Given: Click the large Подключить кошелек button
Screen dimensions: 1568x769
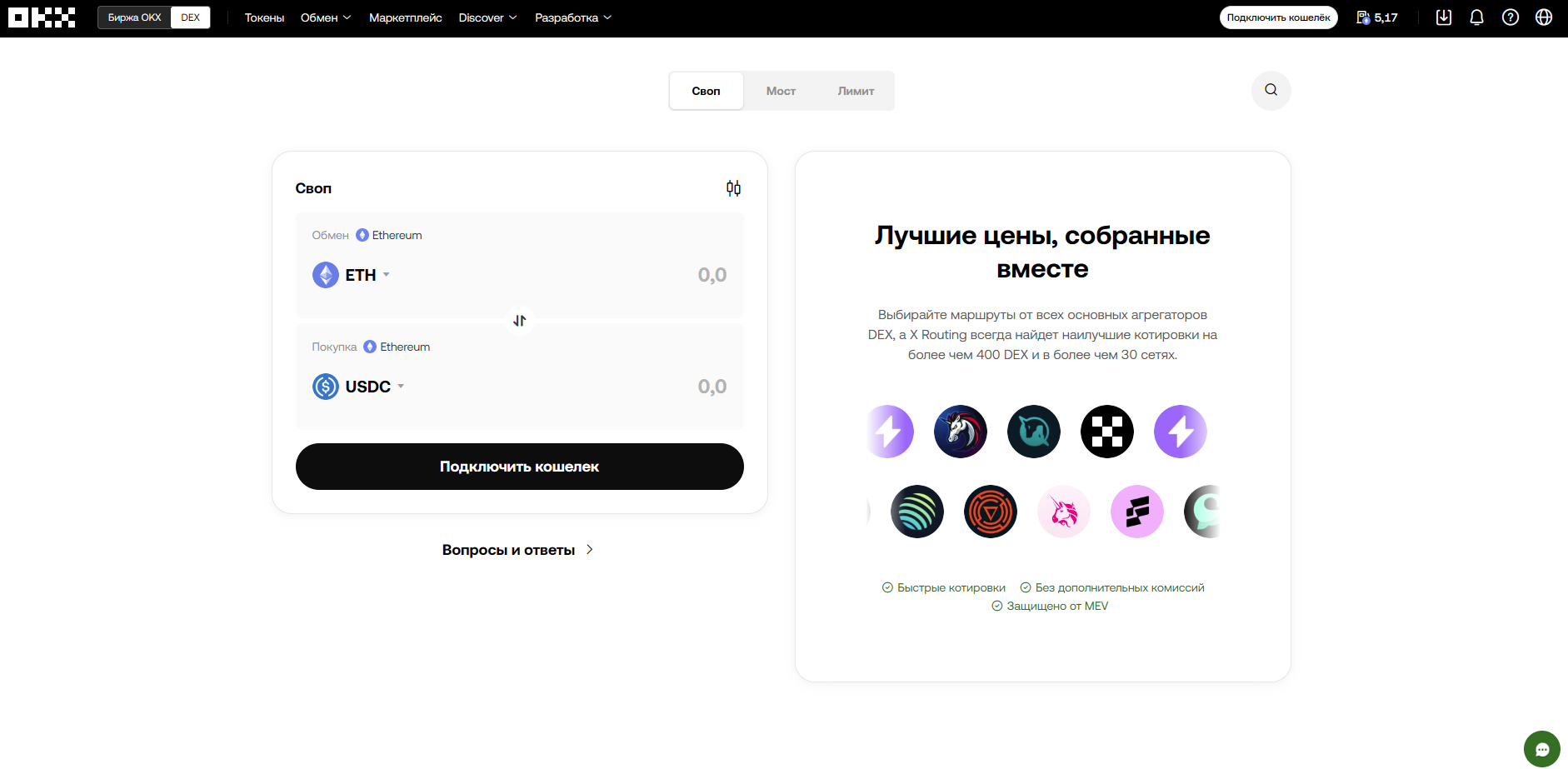Looking at the screenshot, I should (519, 467).
